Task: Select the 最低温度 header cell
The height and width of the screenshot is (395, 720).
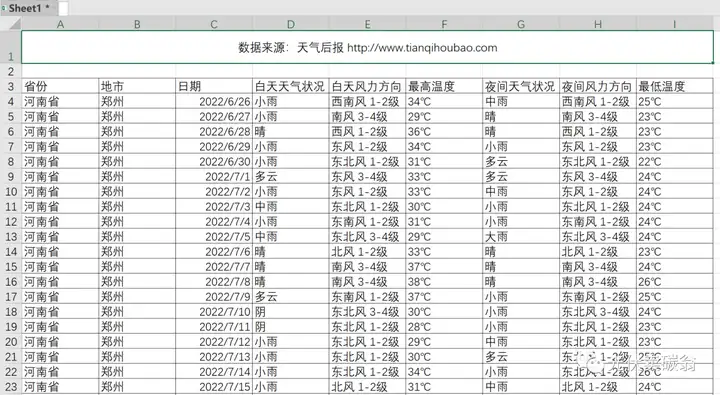Action: tap(675, 86)
